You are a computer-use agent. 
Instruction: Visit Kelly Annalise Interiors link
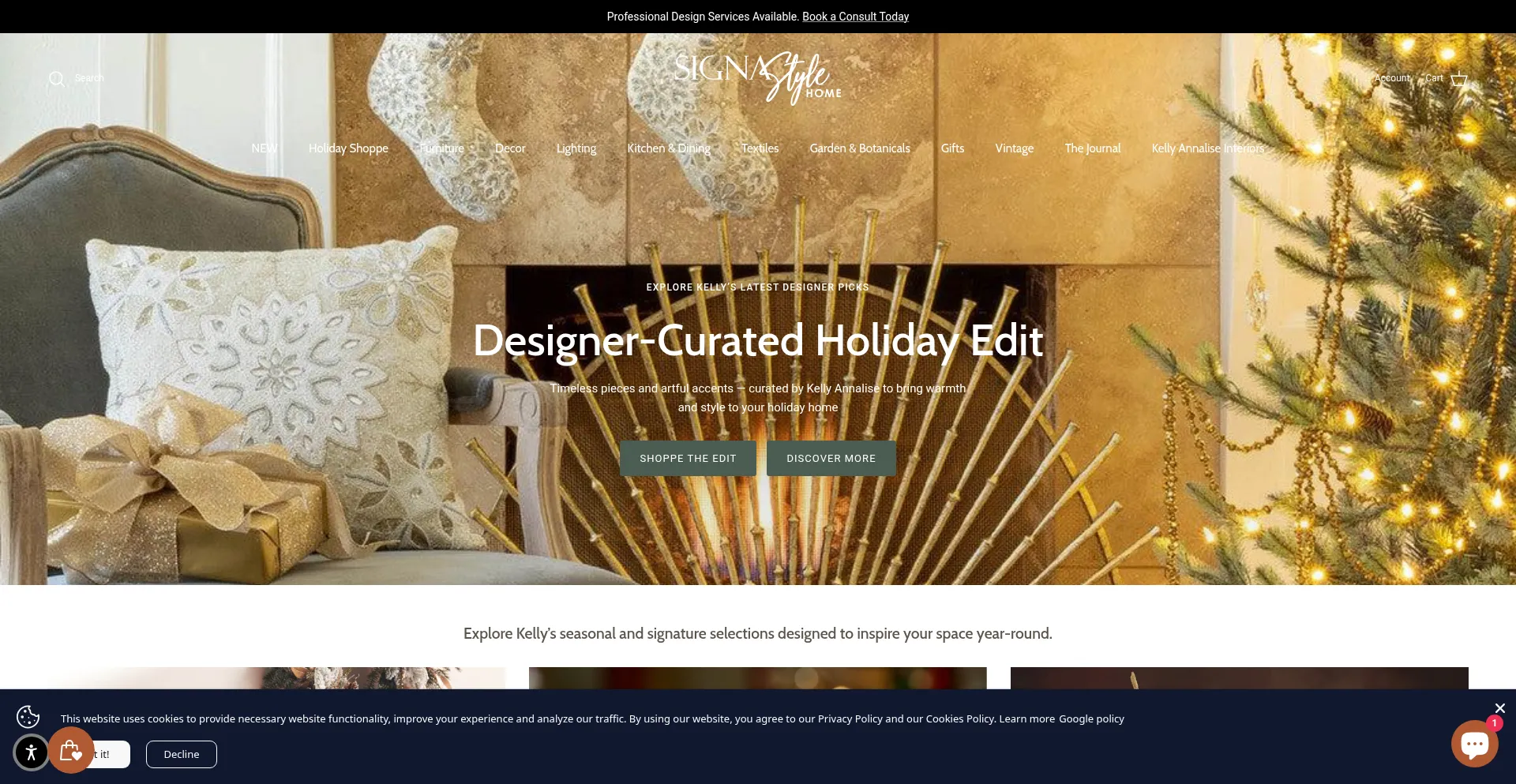pos(1207,148)
